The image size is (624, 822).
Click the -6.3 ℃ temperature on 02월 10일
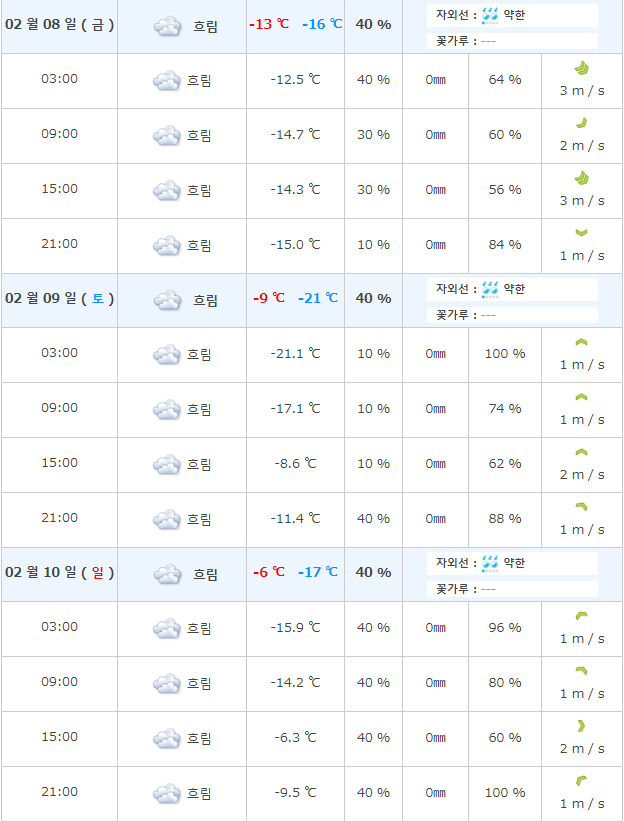(296, 737)
